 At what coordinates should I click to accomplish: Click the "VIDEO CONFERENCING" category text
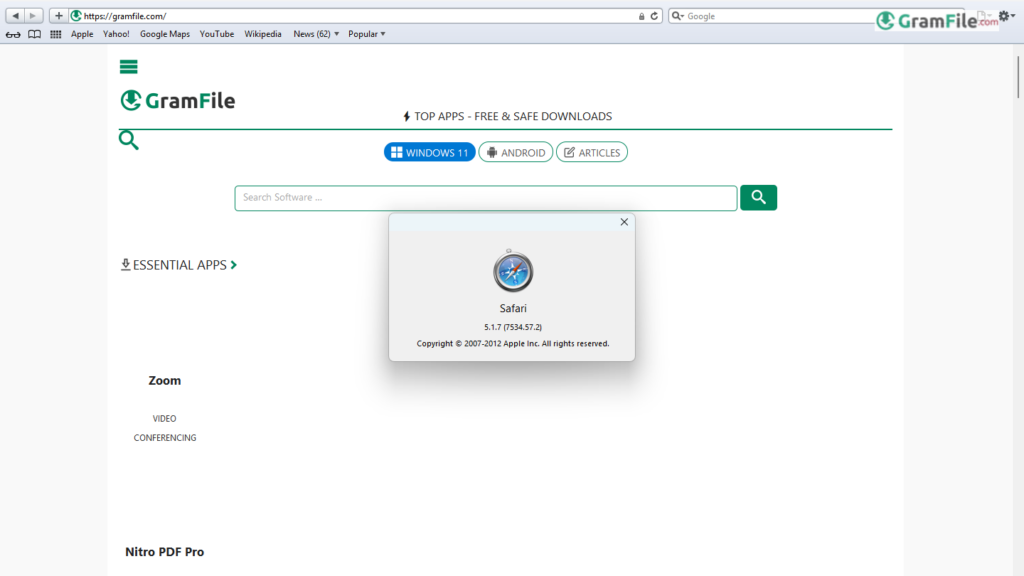[165, 428]
